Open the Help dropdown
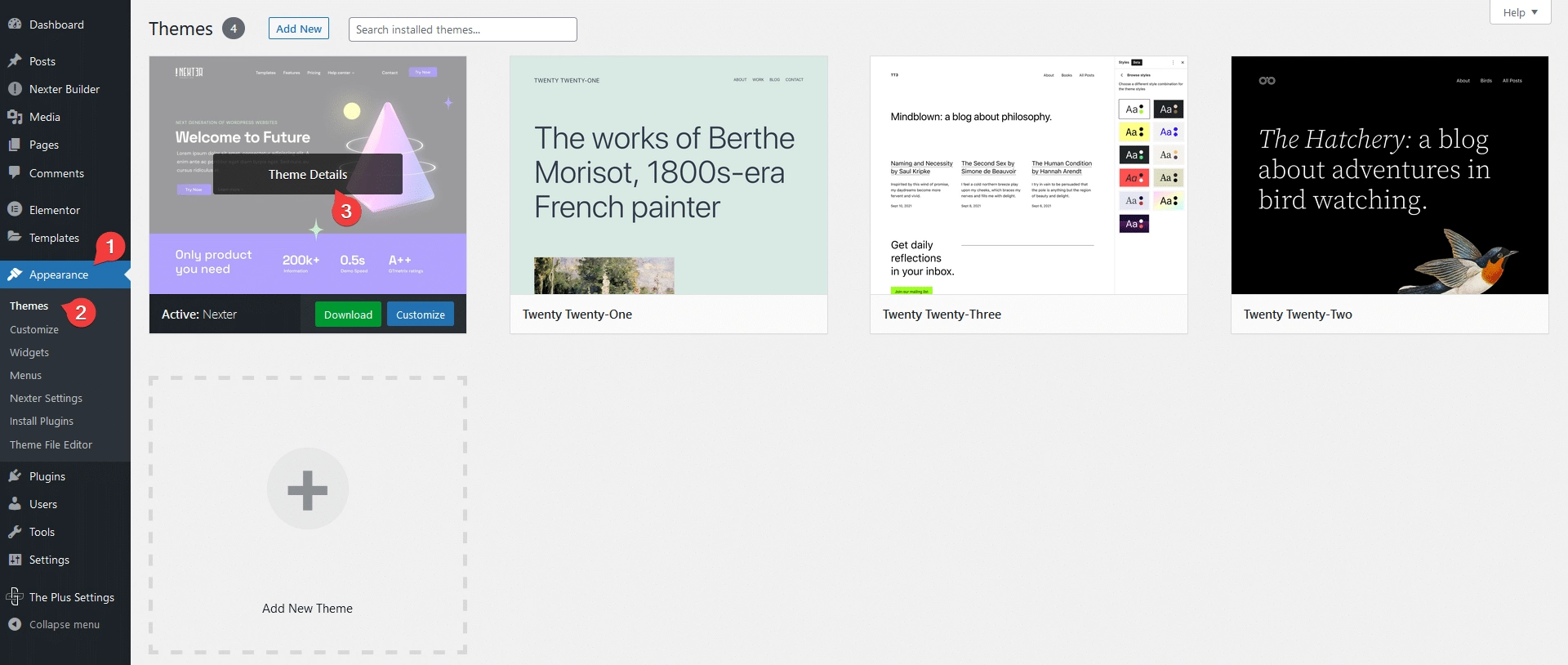Screen dimensions: 1568x665 tap(1520, 12)
